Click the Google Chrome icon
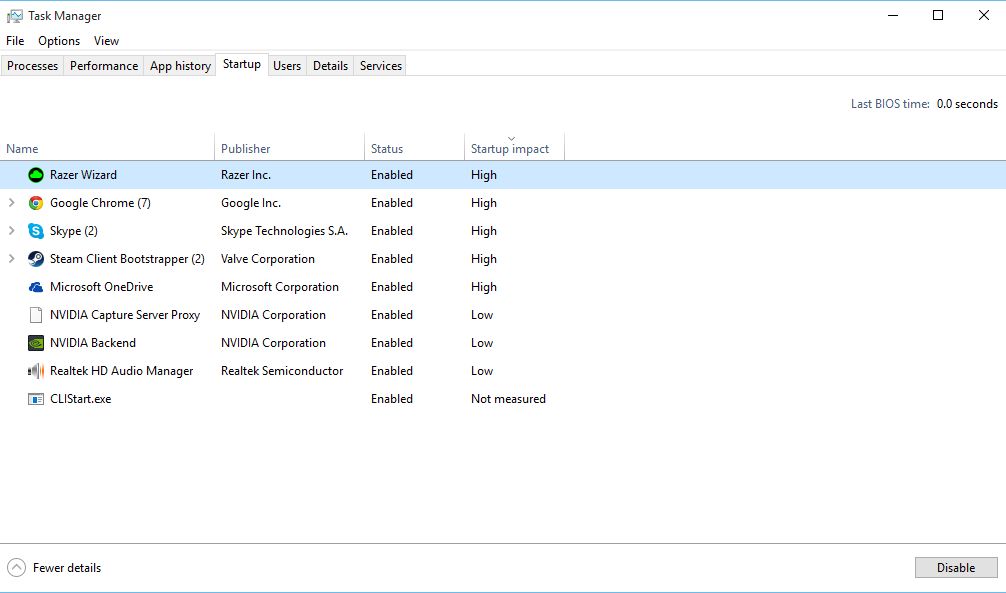Screen dimensions: 1006x593 pyautogui.click(x=34, y=202)
